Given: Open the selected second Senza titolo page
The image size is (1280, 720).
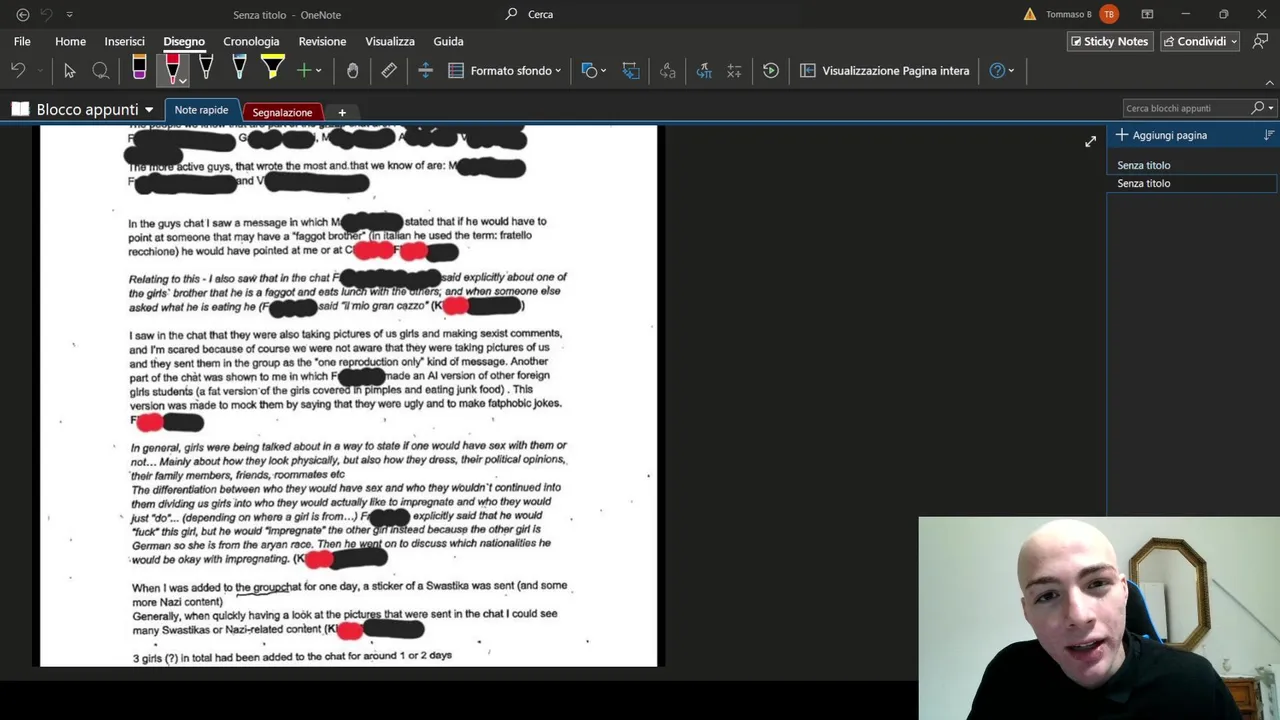Looking at the screenshot, I should click(x=1191, y=183).
